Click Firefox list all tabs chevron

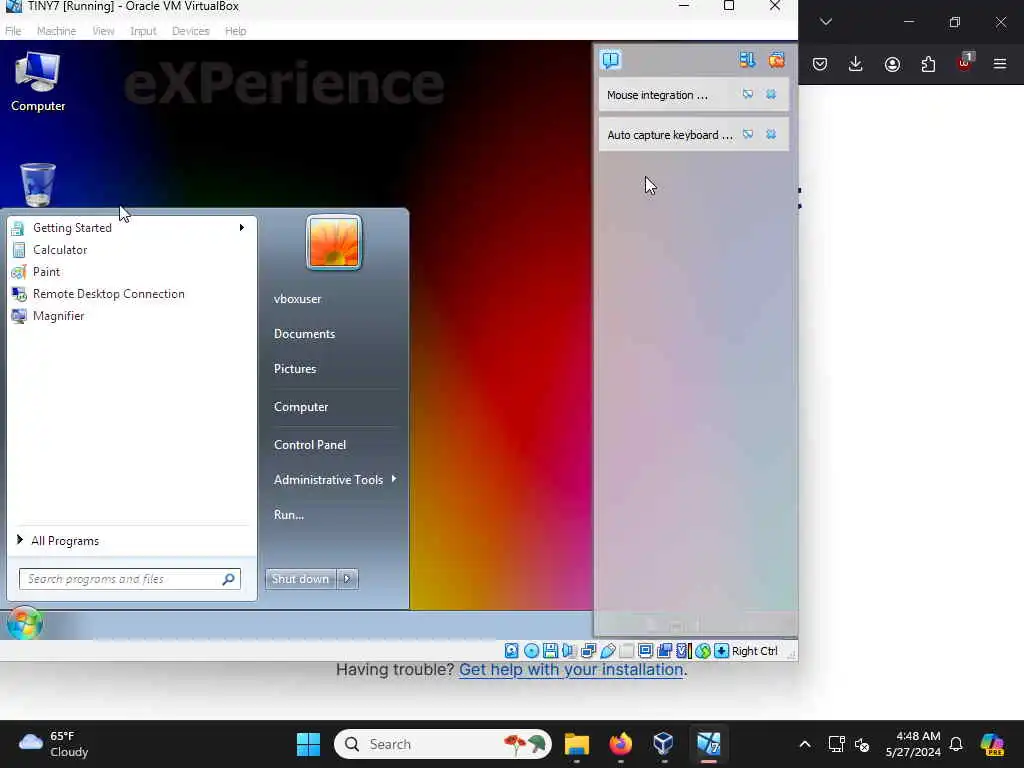pos(826,22)
